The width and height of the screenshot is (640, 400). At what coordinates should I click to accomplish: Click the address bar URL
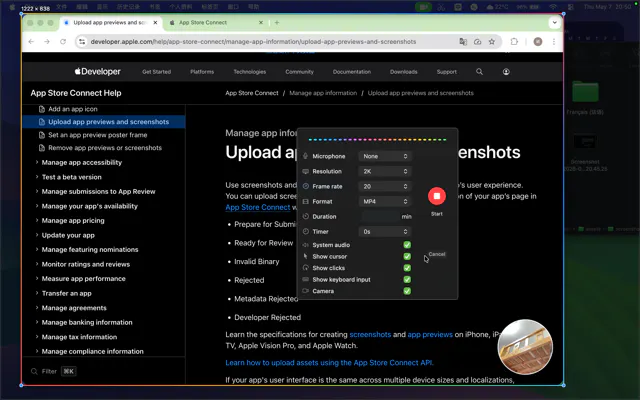tap(253, 42)
